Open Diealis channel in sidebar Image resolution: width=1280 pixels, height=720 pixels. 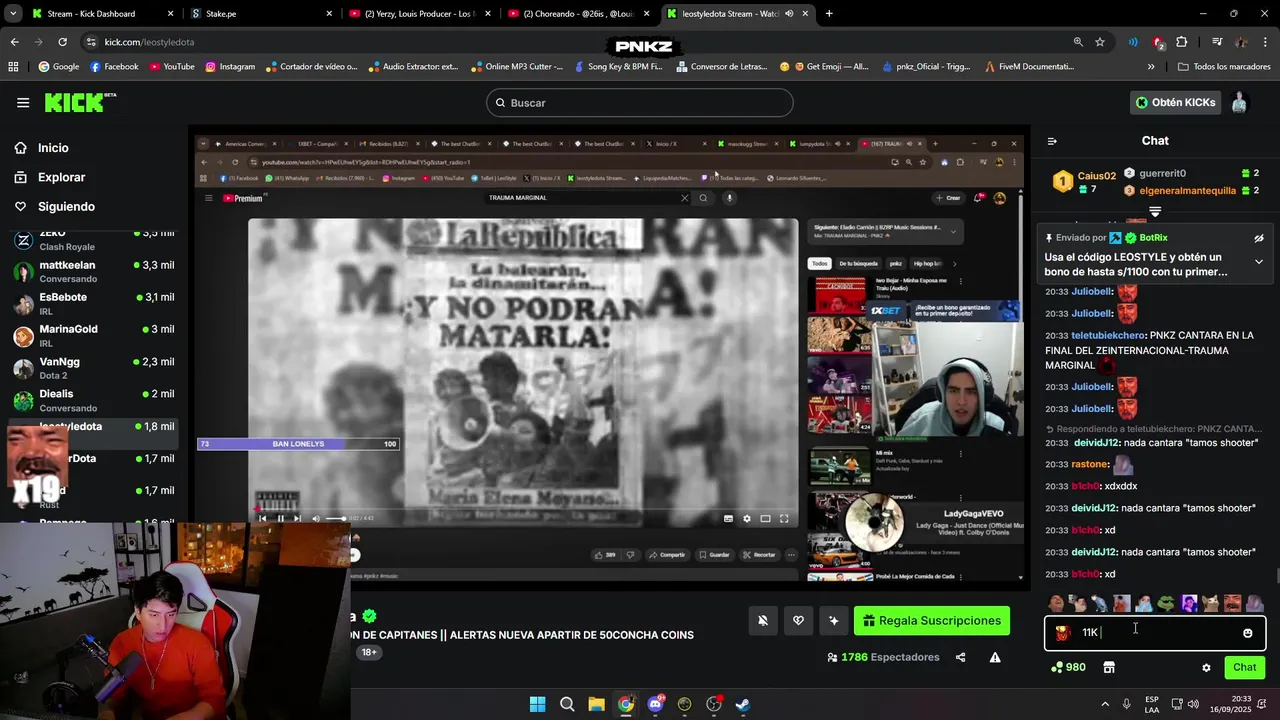[94, 399]
